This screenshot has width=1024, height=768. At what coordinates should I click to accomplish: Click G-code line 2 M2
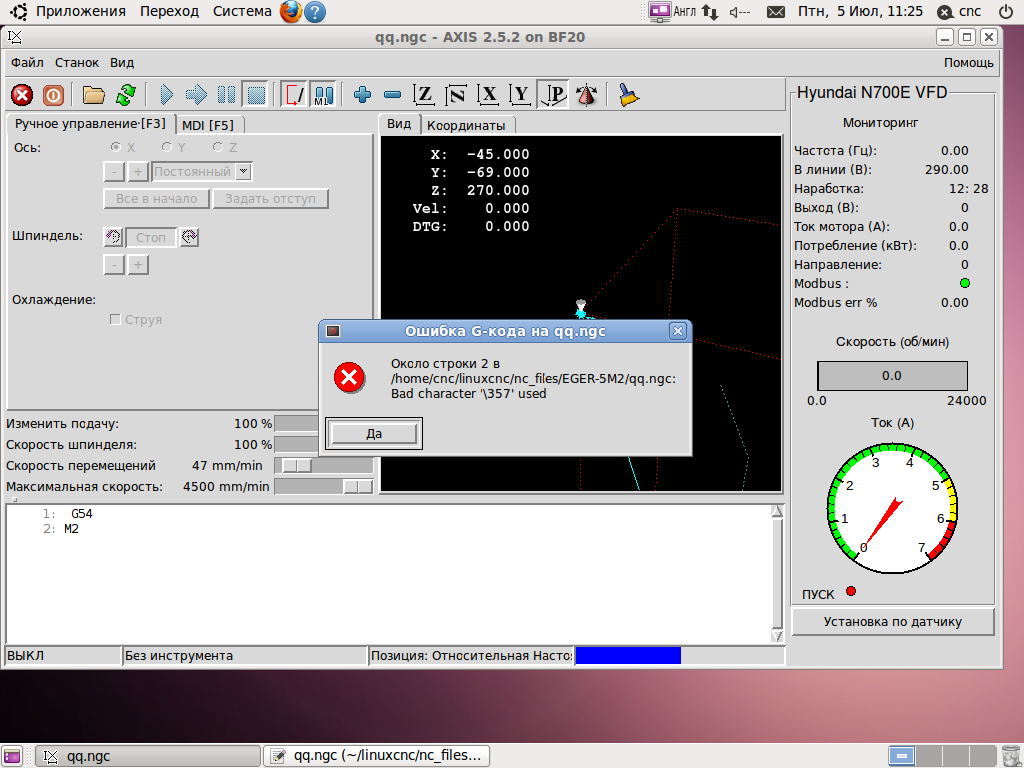[x=71, y=529]
